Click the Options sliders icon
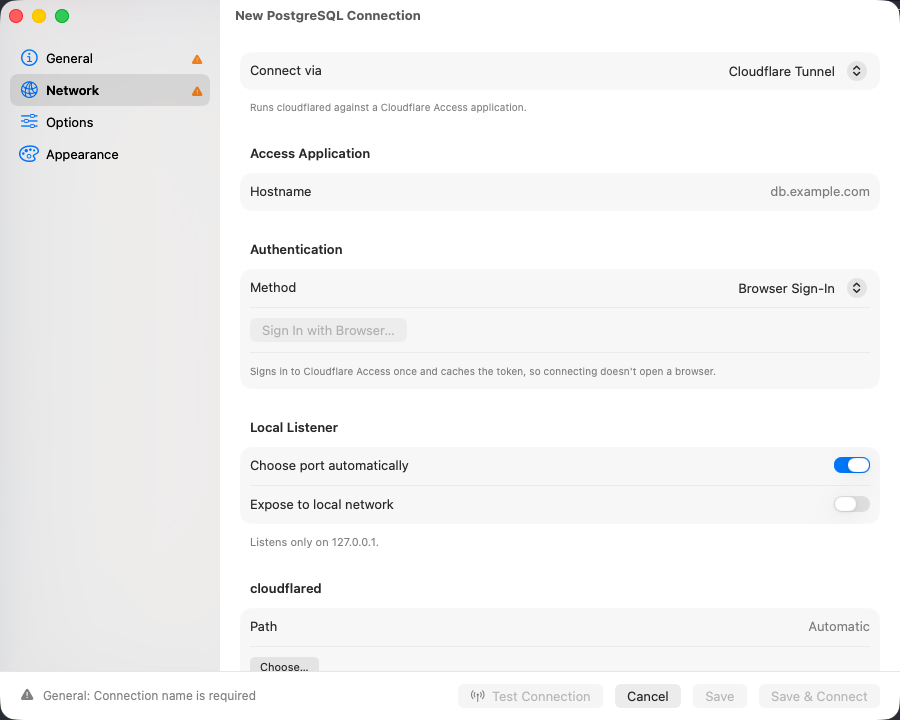The width and height of the screenshot is (900, 720). 29,122
